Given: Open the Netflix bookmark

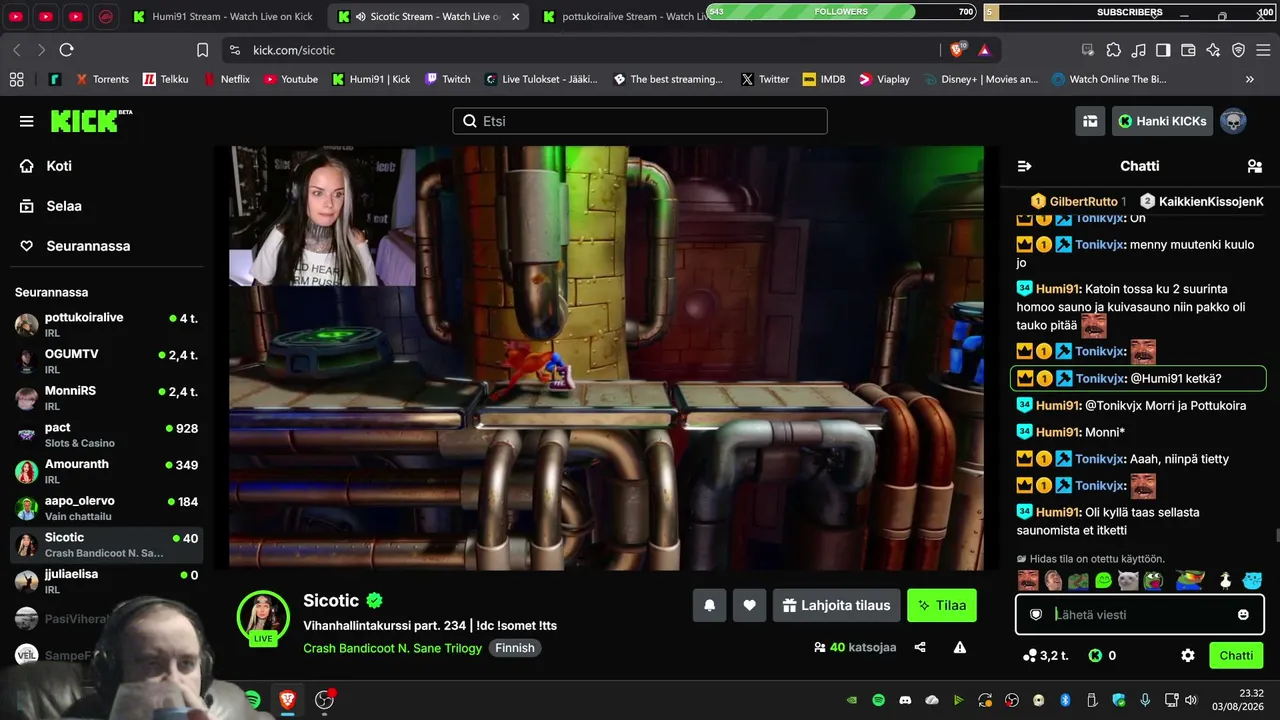Looking at the screenshot, I should pyautogui.click(x=226, y=79).
